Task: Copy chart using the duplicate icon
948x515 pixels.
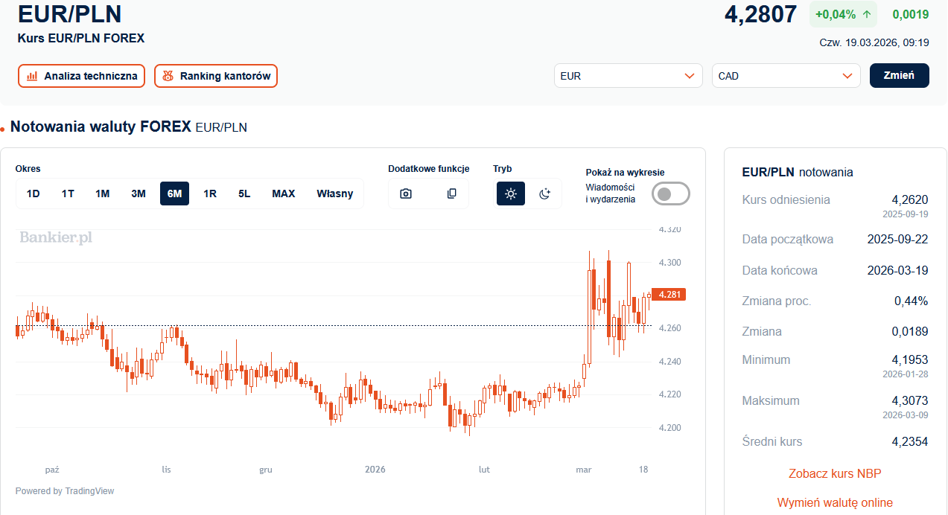Action: pos(452,193)
